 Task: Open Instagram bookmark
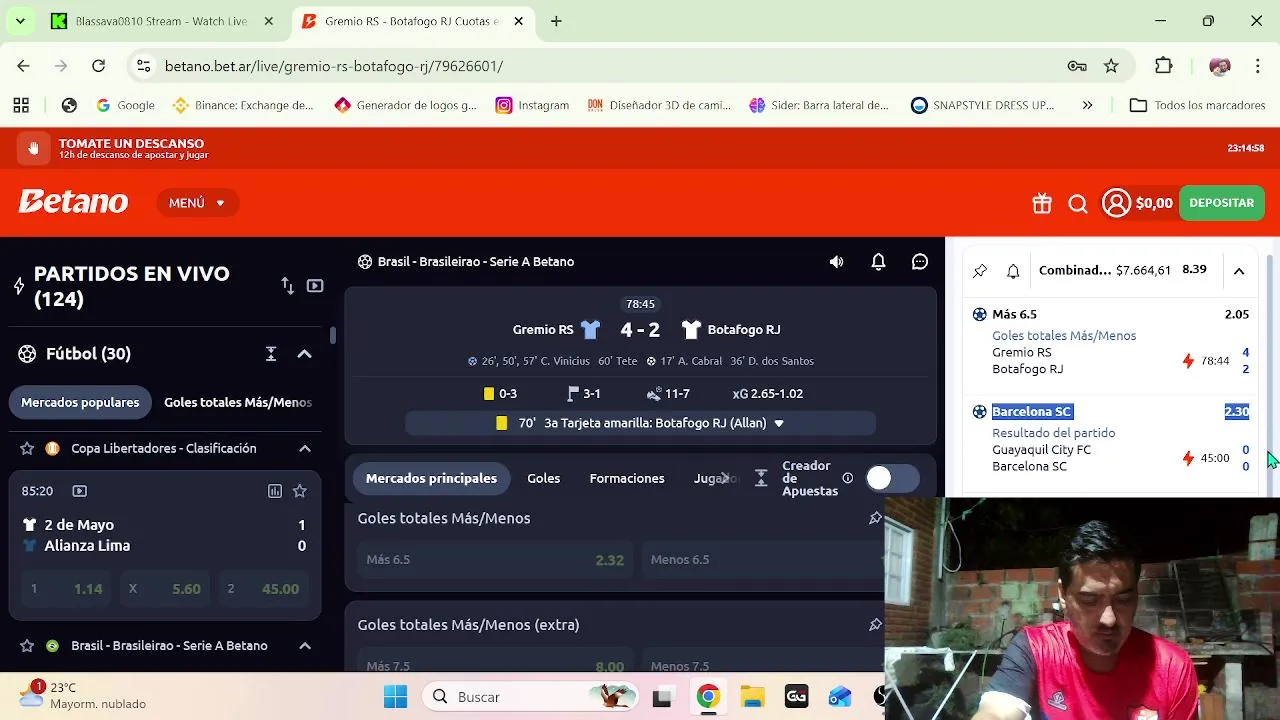point(532,105)
